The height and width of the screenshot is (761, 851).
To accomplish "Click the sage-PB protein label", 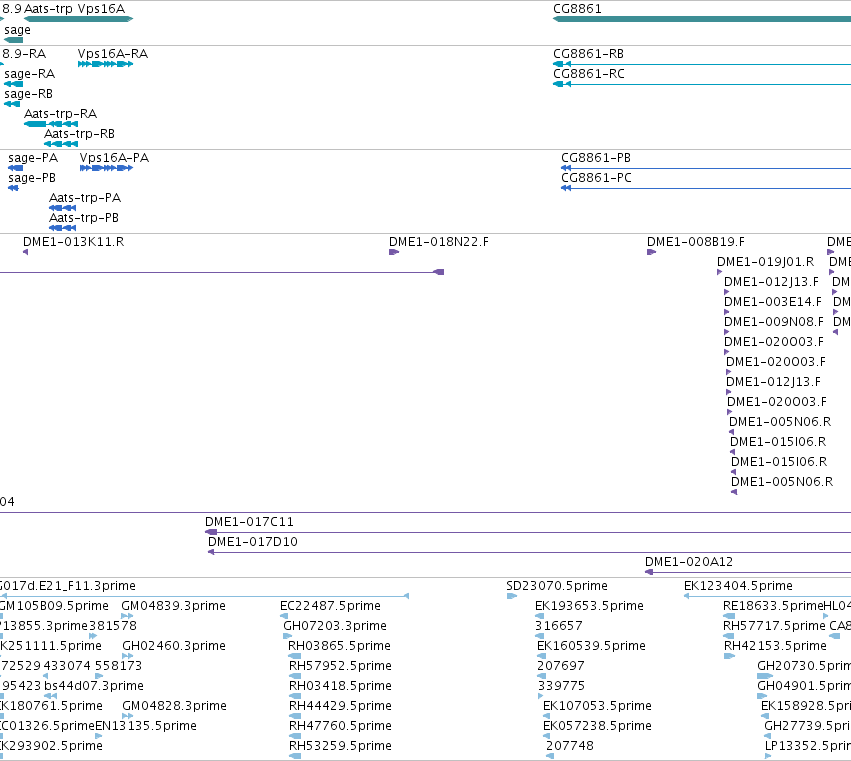I will coord(32,178).
